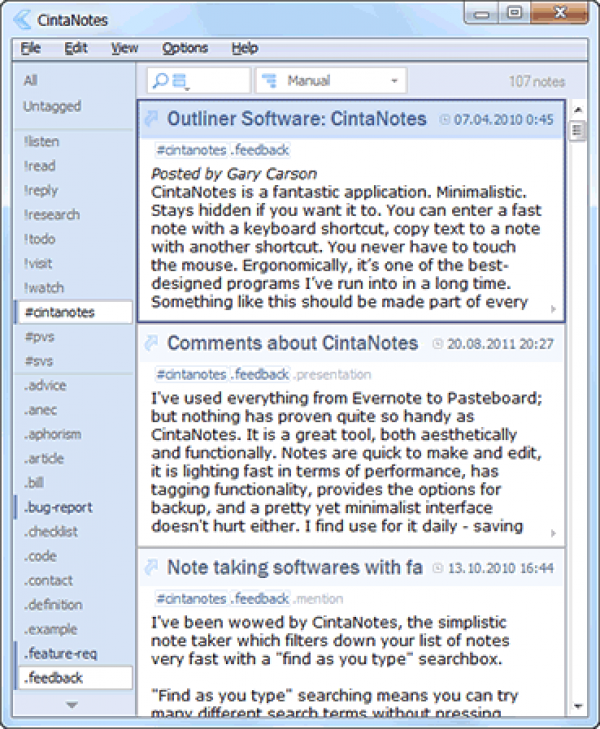The image size is (600, 729).
Task: Open the Edit menu
Action: [x=76, y=48]
